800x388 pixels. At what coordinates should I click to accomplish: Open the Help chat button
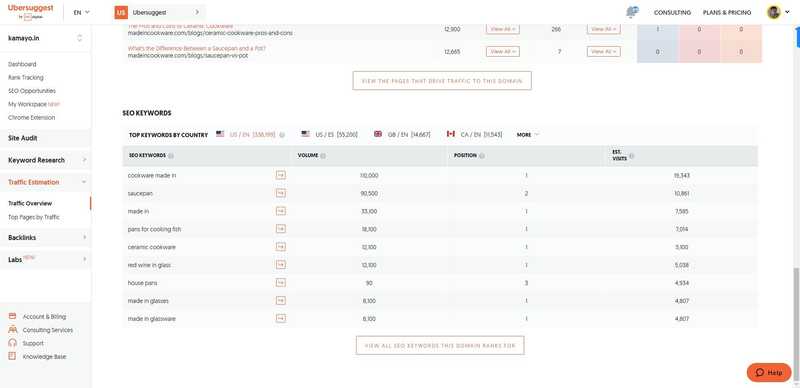pos(769,372)
